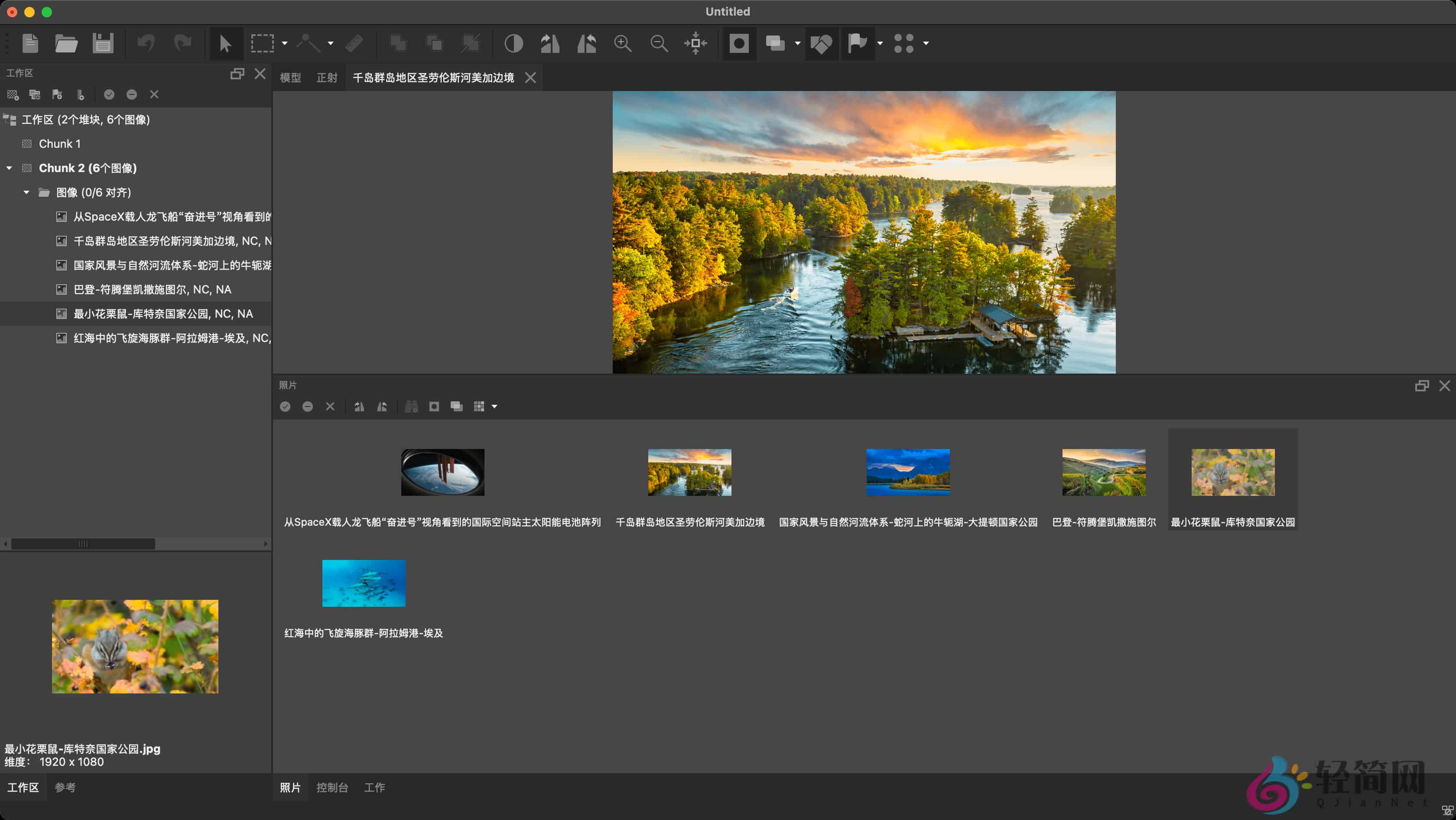Save the project with the disk icon
The image size is (1456, 820).
point(102,43)
